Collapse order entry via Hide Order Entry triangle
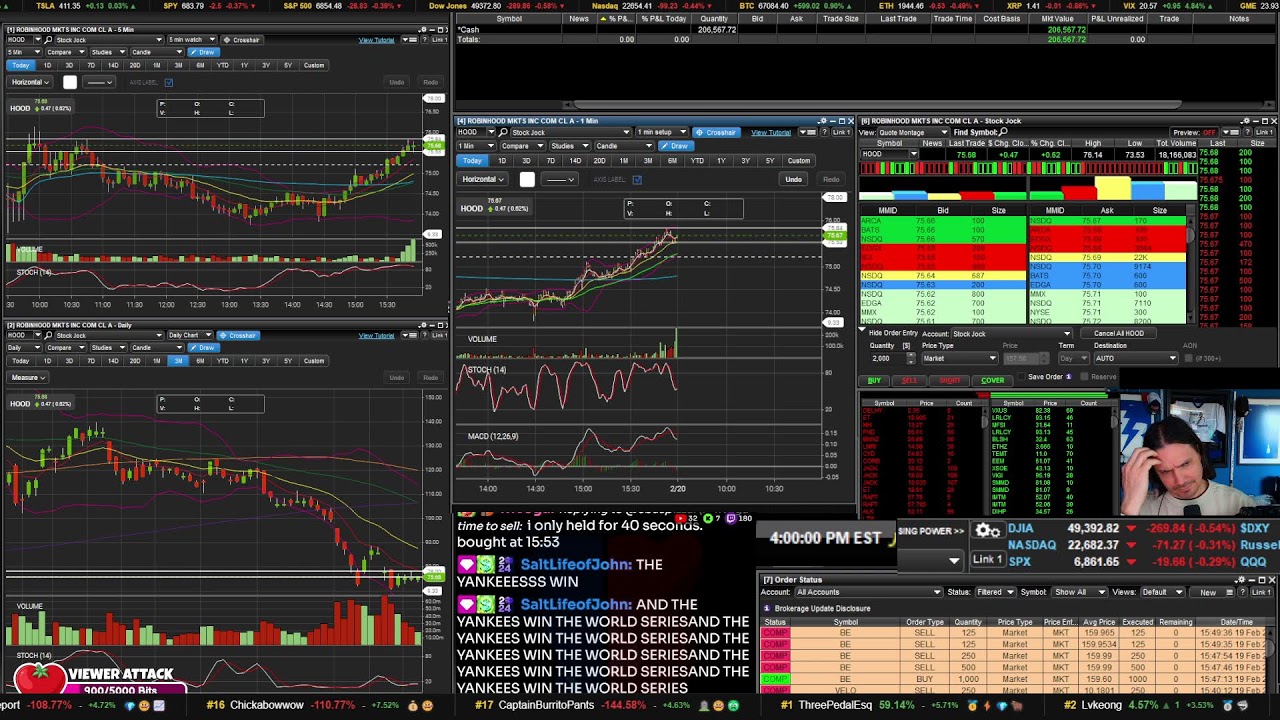The image size is (1280, 720). (x=862, y=329)
